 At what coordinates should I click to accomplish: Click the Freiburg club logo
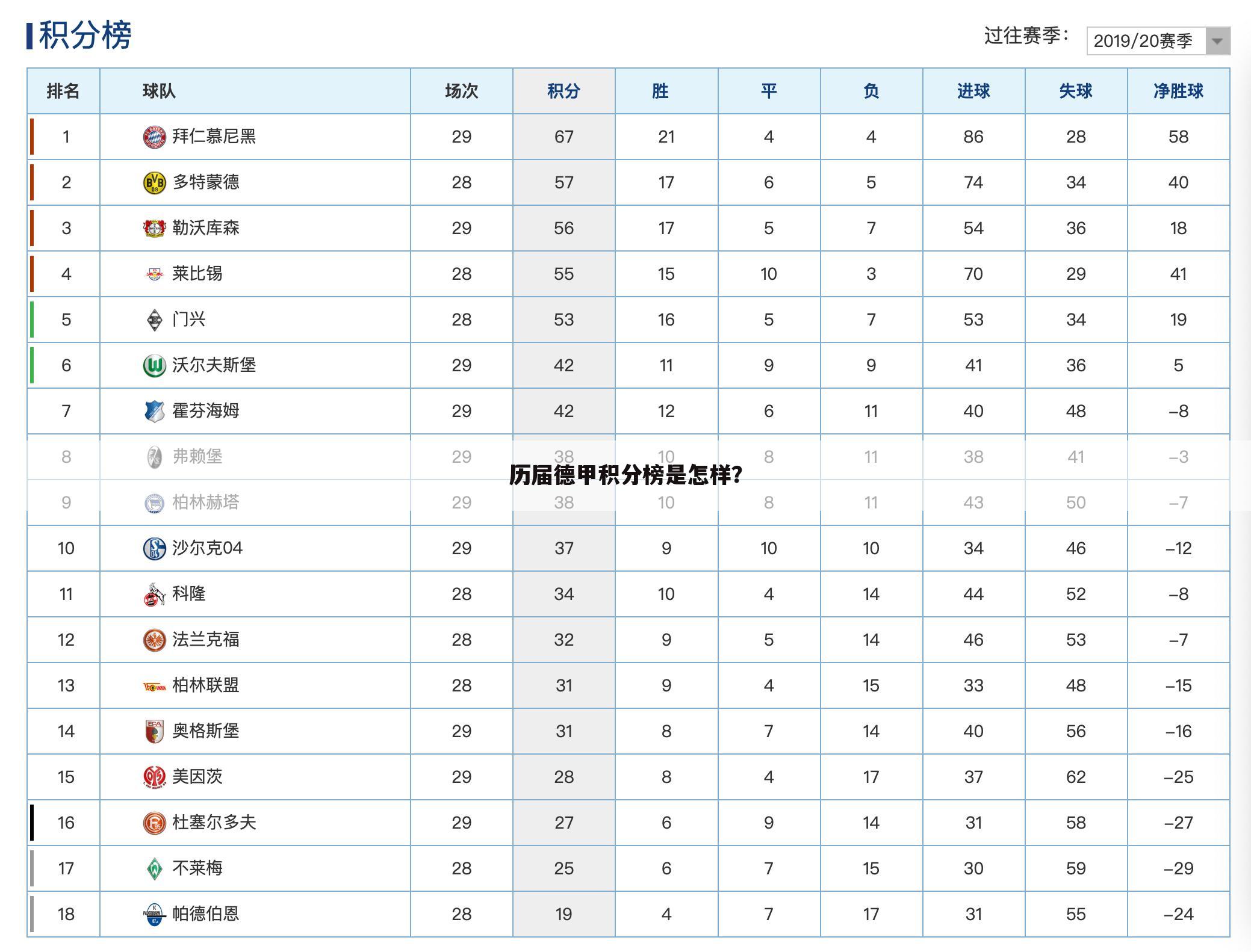[x=154, y=457]
